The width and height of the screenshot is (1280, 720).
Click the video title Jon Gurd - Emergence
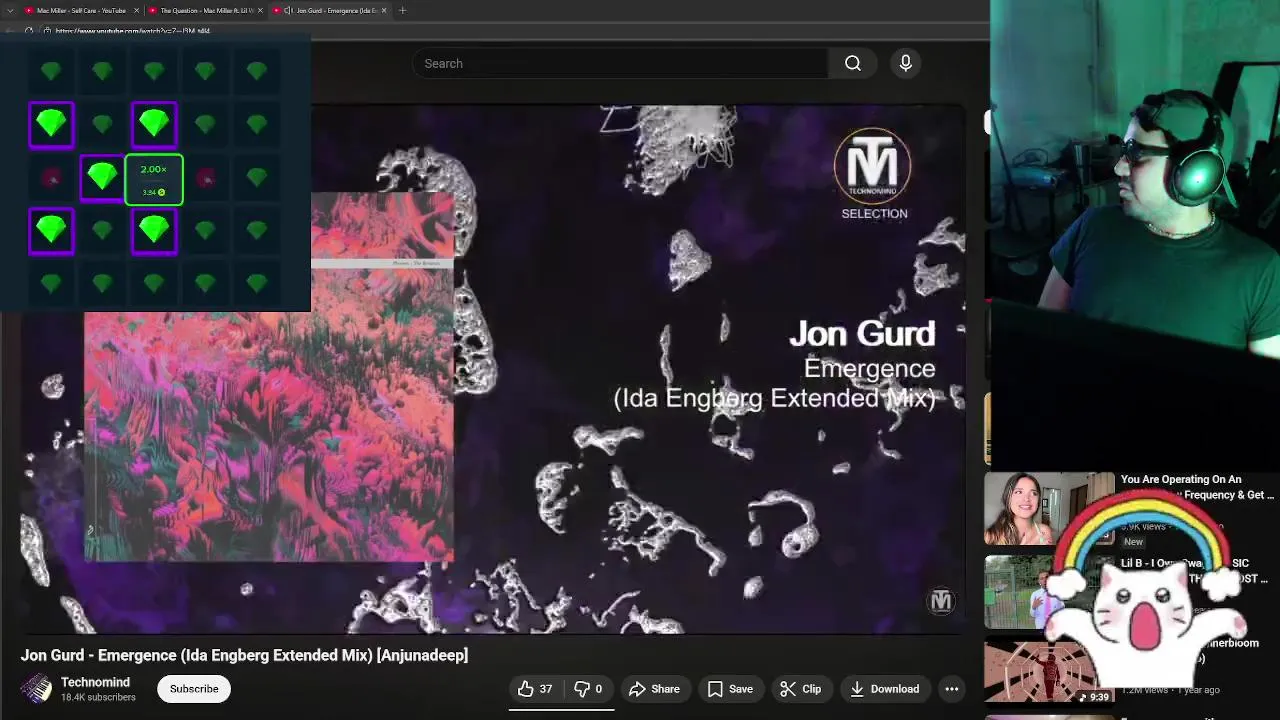coord(244,655)
